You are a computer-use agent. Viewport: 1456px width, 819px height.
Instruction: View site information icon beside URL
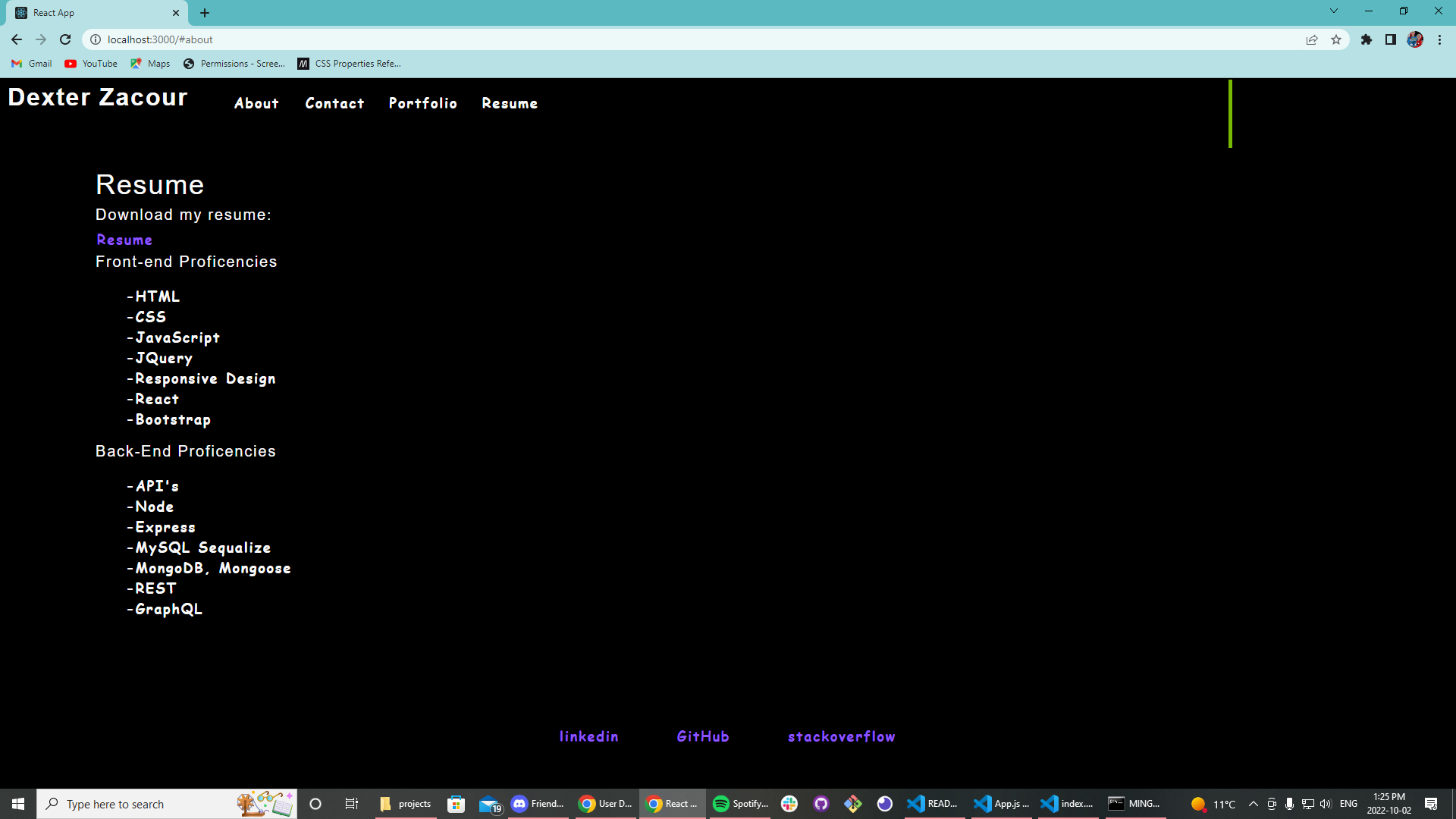point(96,39)
